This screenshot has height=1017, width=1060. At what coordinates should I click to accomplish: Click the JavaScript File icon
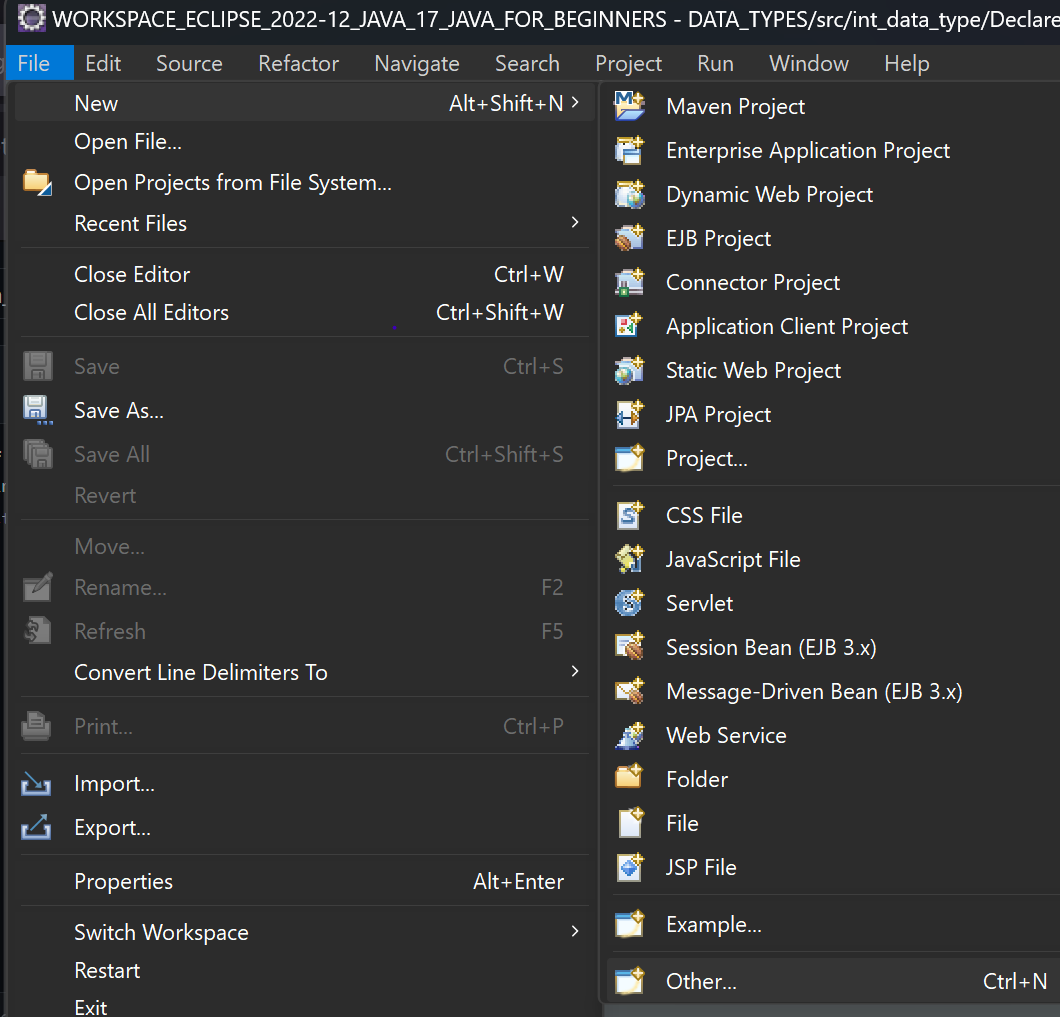(629, 559)
